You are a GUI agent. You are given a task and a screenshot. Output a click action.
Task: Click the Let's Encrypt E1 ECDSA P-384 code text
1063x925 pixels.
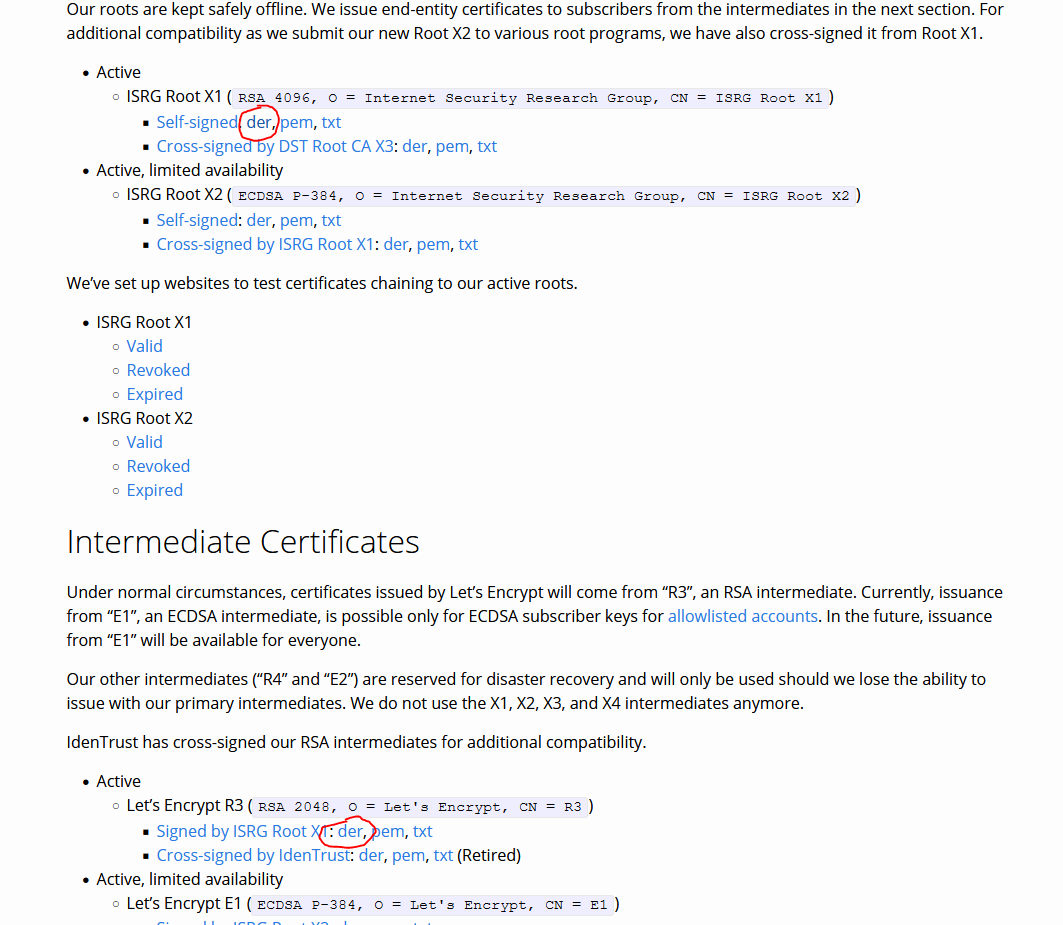432,905
